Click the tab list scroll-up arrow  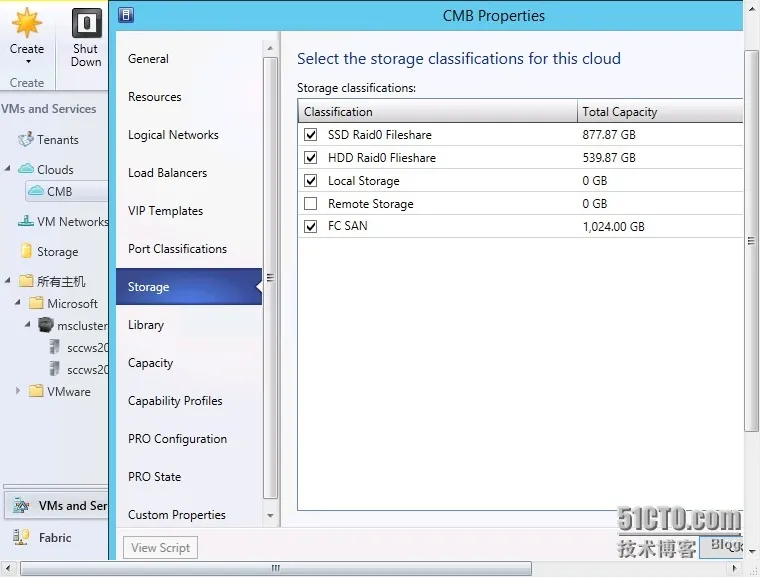click(270, 48)
